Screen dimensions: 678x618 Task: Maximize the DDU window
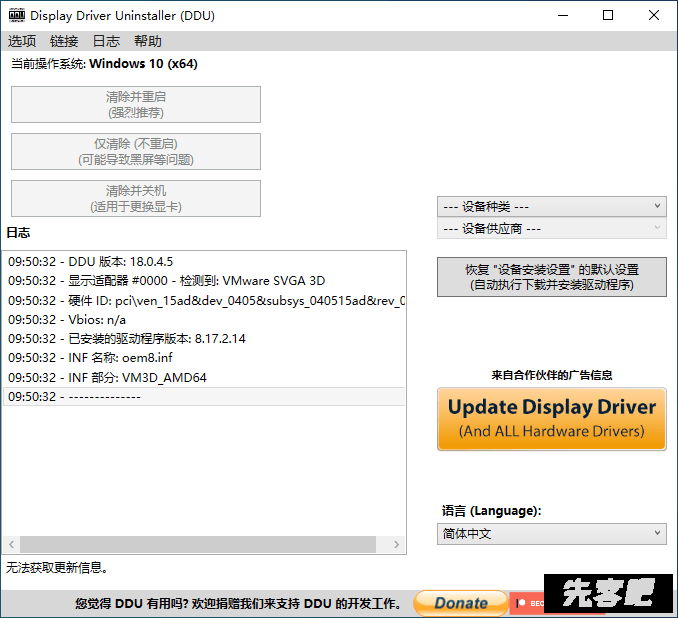point(608,16)
